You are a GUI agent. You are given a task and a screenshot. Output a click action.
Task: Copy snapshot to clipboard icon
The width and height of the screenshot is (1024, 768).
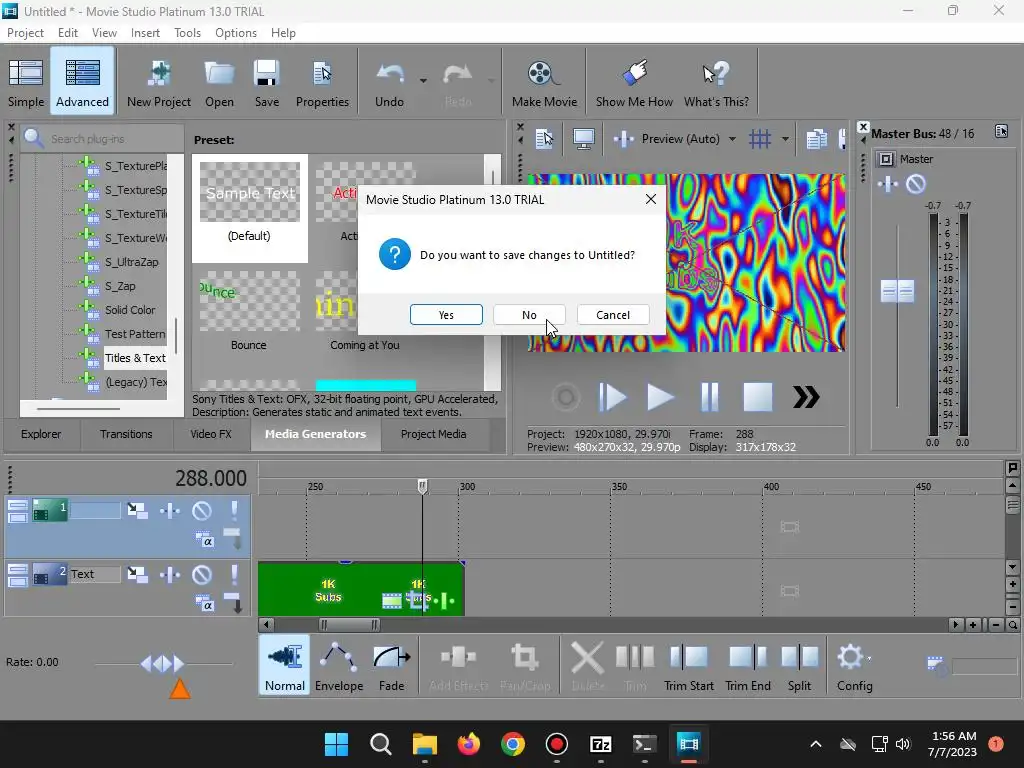click(x=816, y=138)
